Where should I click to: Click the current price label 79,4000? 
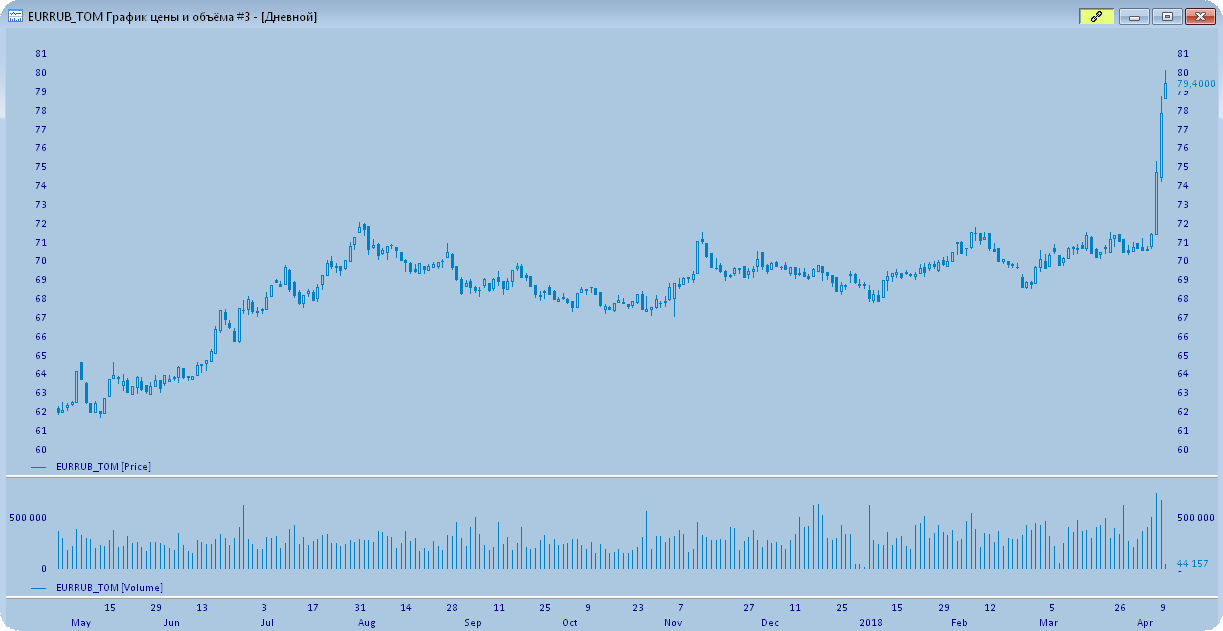[x=1196, y=84]
